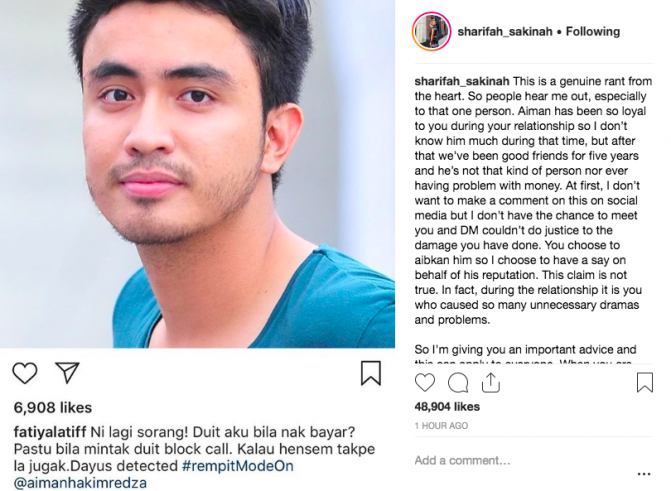Click the 1 HOUR AGO timestamp
The width and height of the screenshot is (671, 491).
(x=441, y=426)
